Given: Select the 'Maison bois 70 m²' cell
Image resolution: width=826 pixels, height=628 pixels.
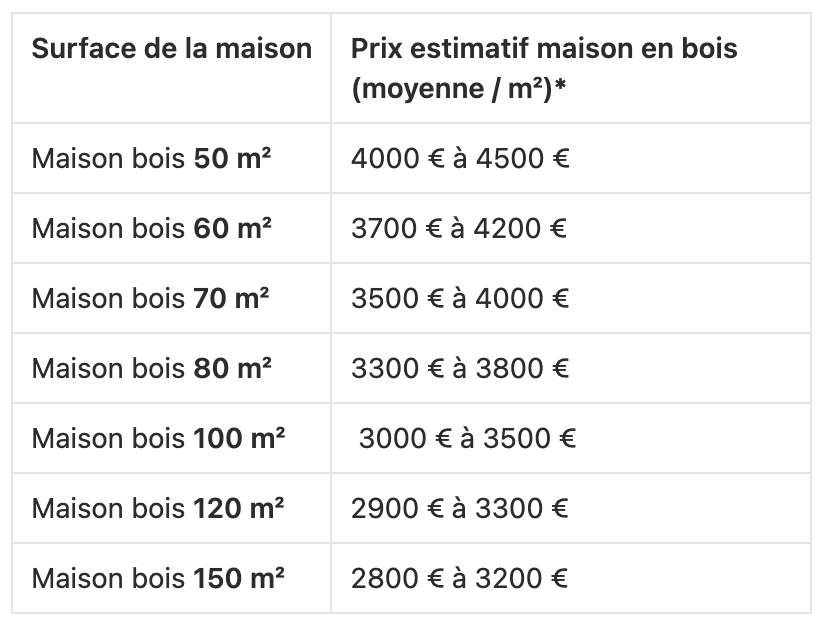Looking at the screenshot, I should [151, 299].
